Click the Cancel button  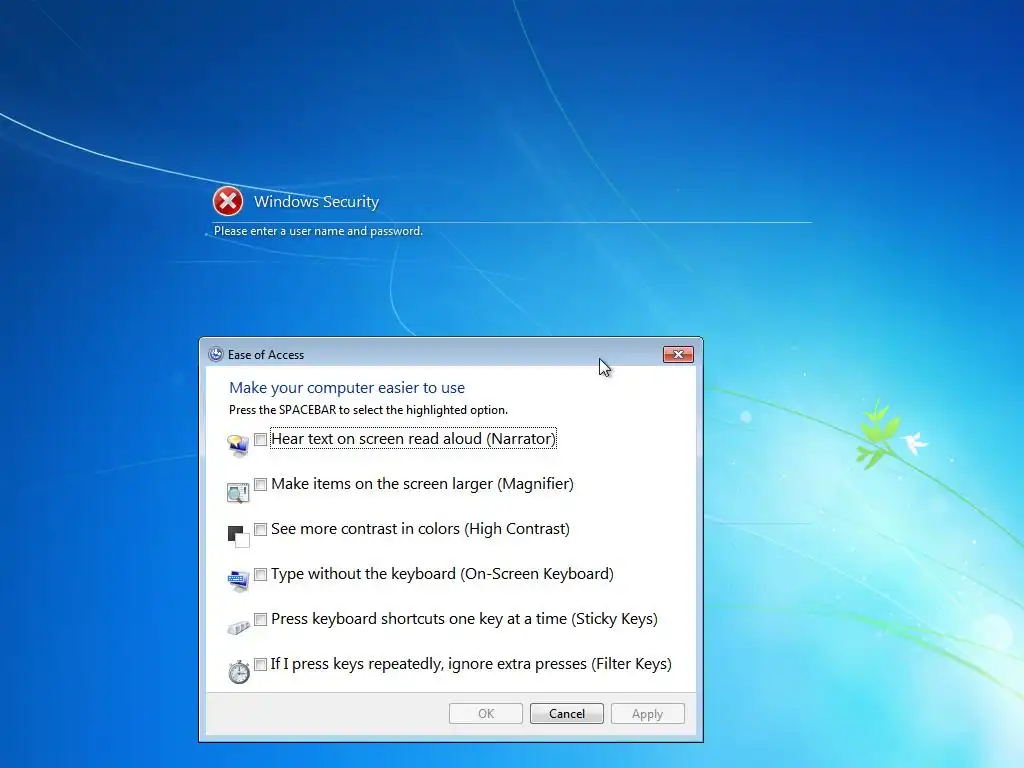[x=567, y=714]
